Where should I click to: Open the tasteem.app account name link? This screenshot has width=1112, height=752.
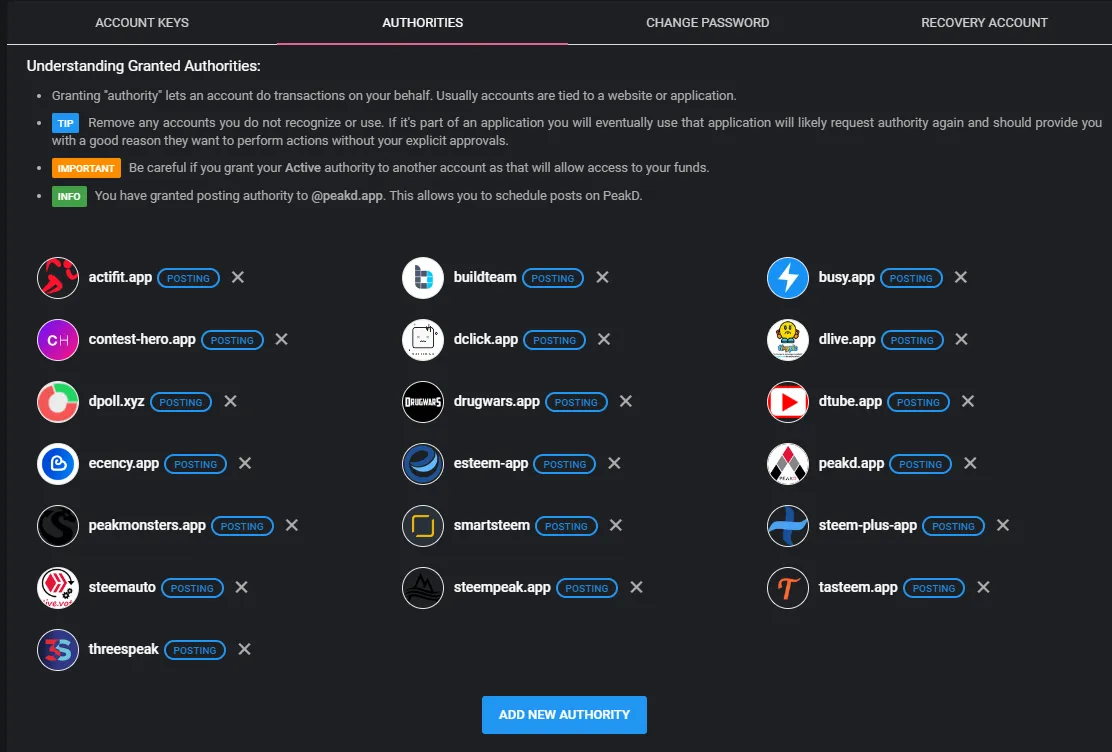858,587
